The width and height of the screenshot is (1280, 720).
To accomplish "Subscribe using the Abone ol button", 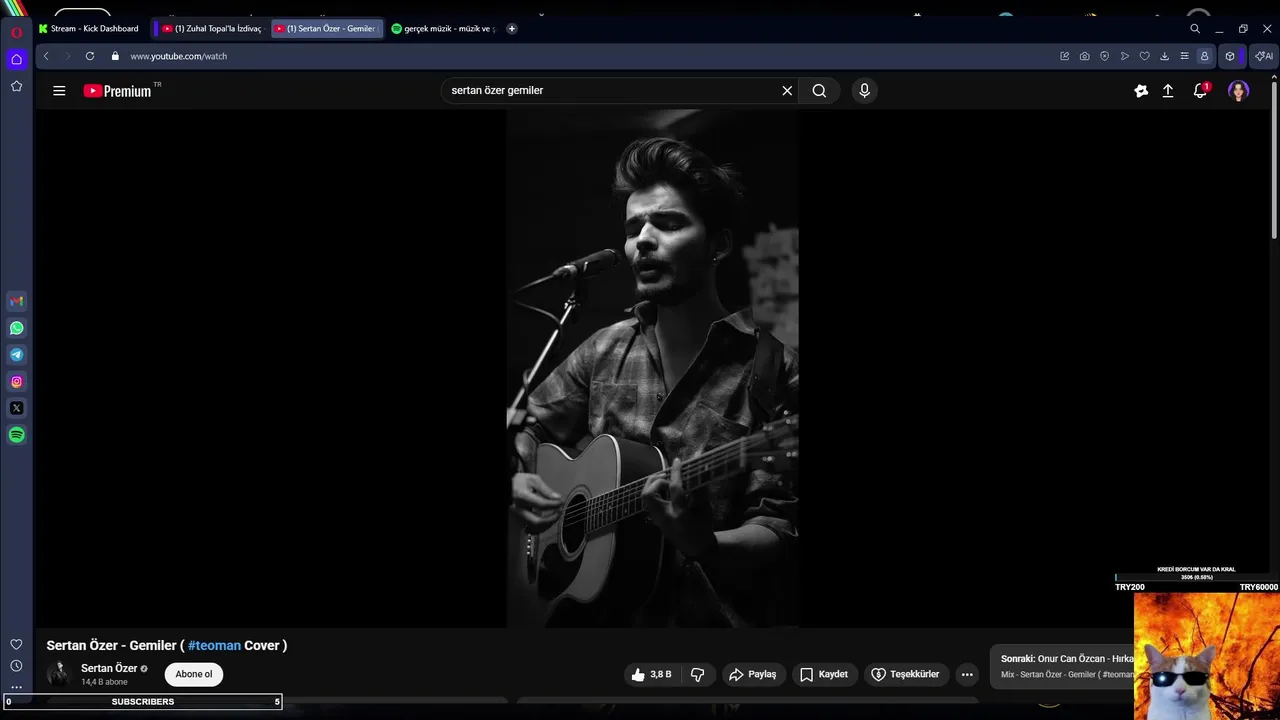I will 194,675.
